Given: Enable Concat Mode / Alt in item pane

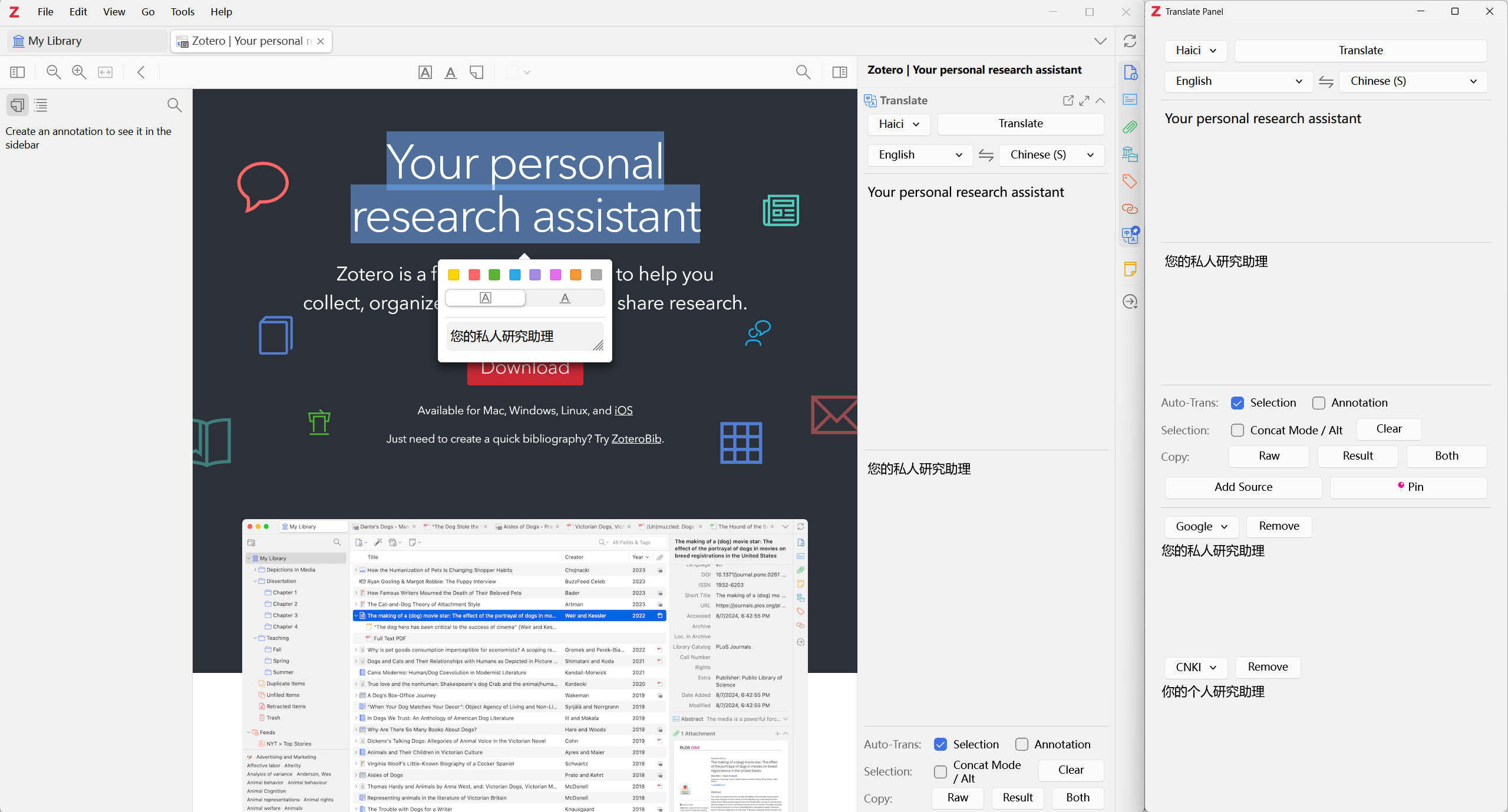Looking at the screenshot, I should pyautogui.click(x=941, y=771).
